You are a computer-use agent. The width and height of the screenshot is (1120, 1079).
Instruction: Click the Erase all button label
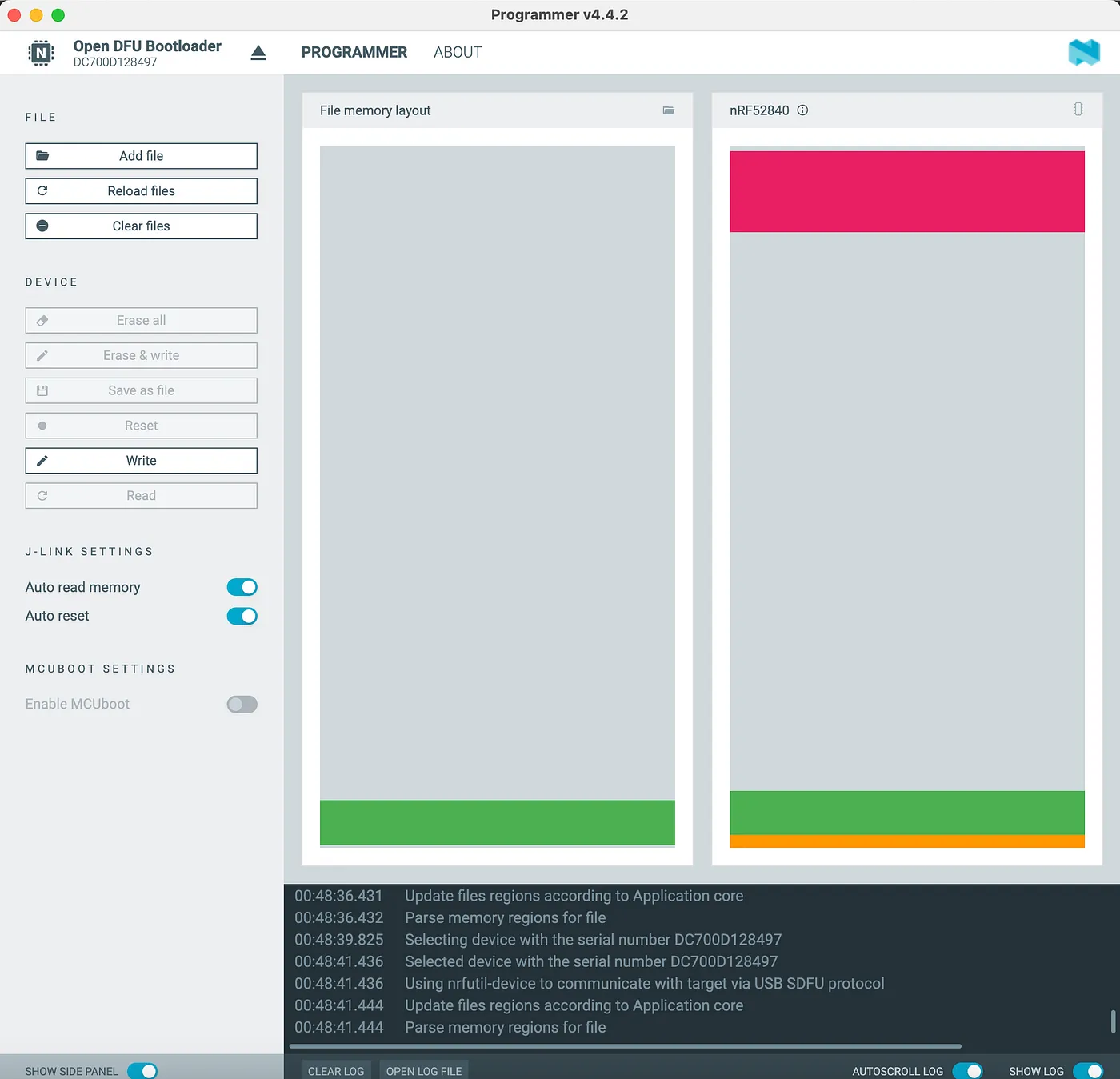(142, 320)
